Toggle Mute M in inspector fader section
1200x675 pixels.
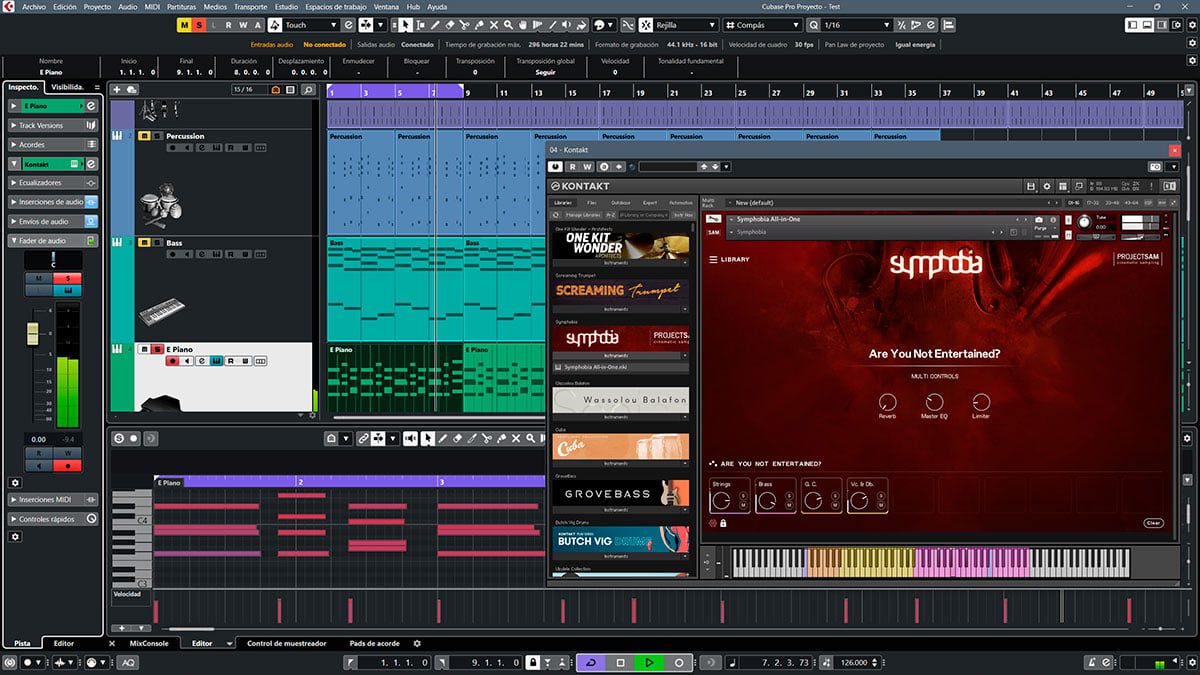(x=39, y=277)
